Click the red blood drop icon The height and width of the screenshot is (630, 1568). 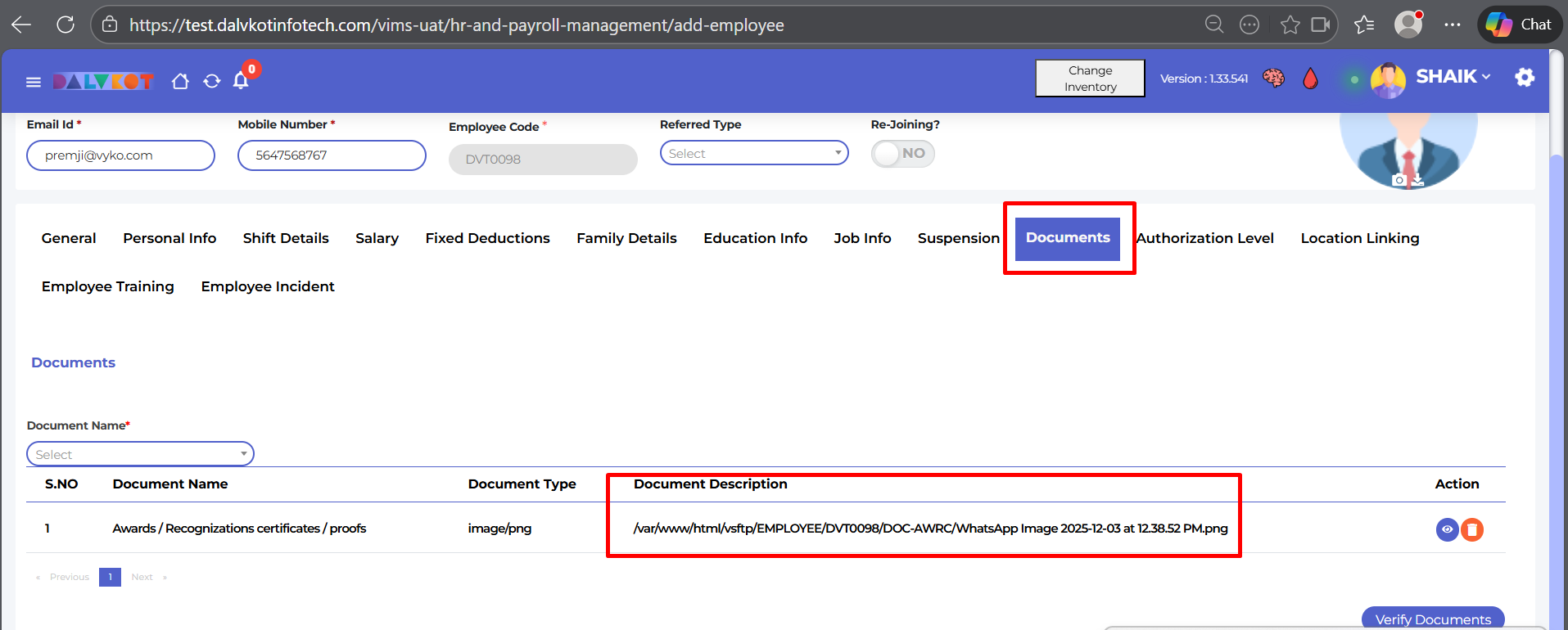[1310, 79]
